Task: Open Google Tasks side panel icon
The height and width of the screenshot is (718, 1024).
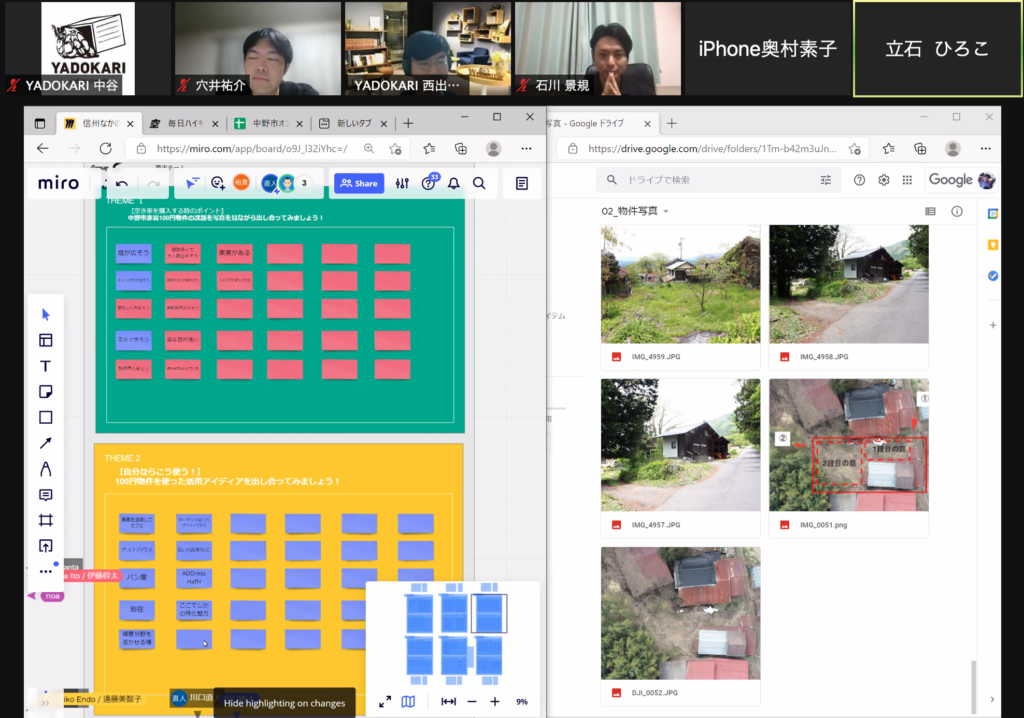Action: [x=993, y=276]
